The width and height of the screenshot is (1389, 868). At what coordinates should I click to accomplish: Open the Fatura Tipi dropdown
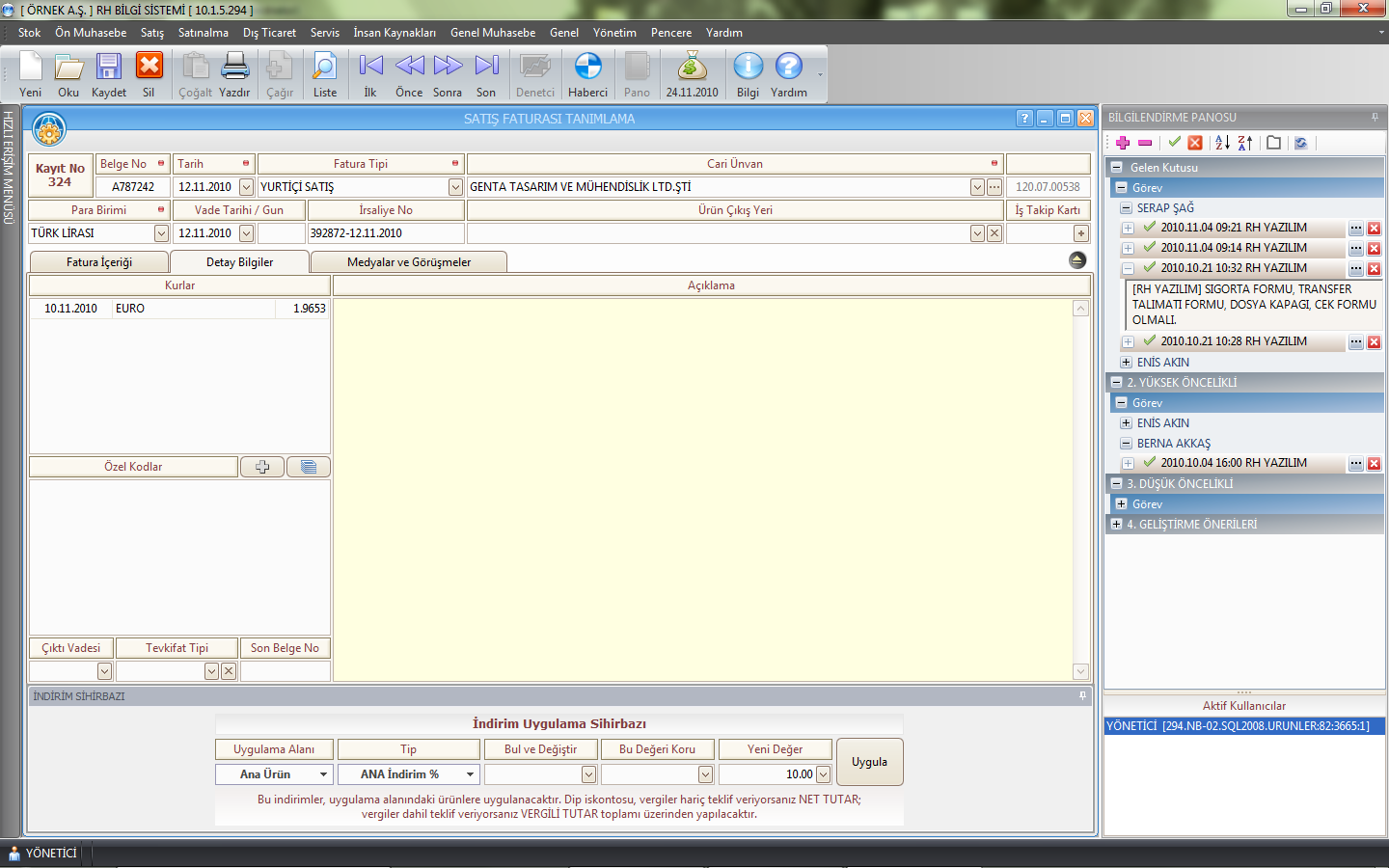pyautogui.click(x=455, y=187)
